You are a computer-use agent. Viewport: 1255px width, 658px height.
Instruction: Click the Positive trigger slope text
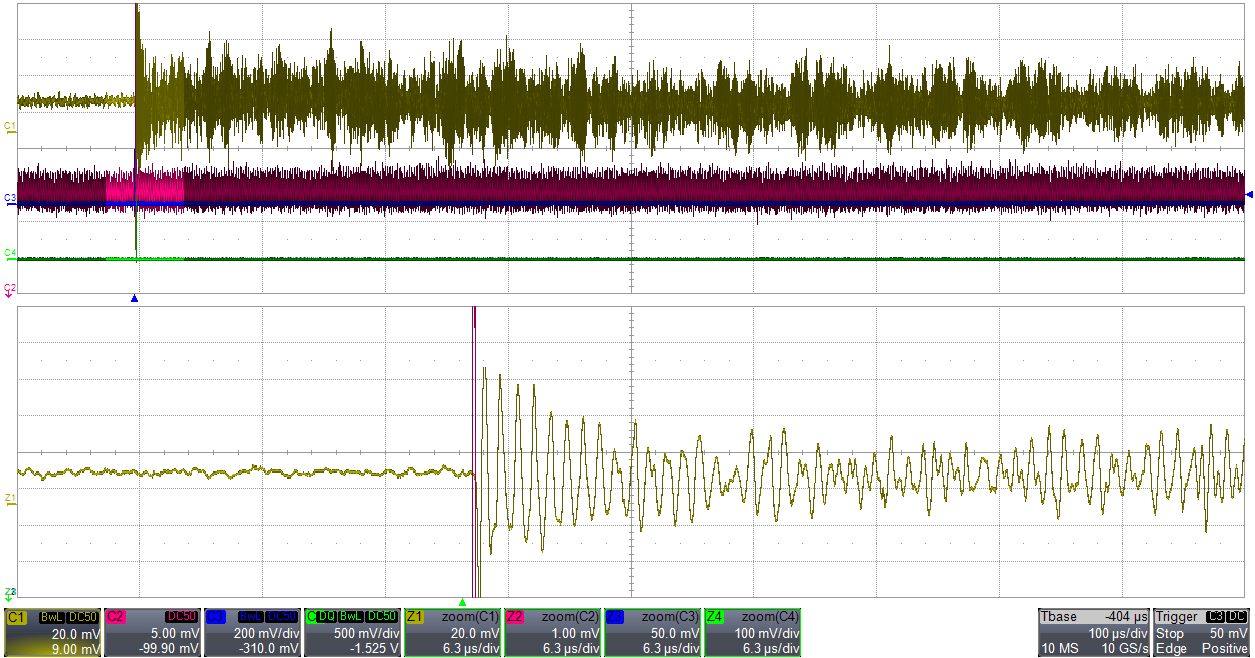click(x=1225, y=649)
